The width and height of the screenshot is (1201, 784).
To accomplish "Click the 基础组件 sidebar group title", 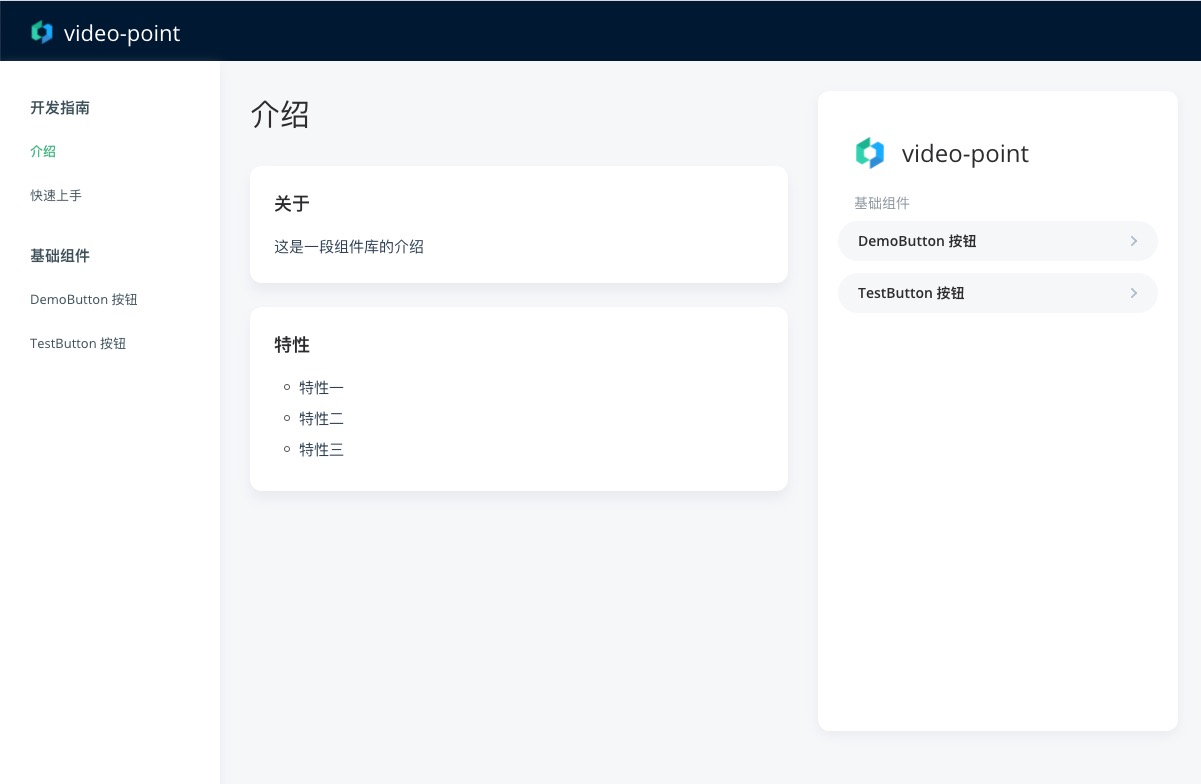I will click(x=60, y=255).
